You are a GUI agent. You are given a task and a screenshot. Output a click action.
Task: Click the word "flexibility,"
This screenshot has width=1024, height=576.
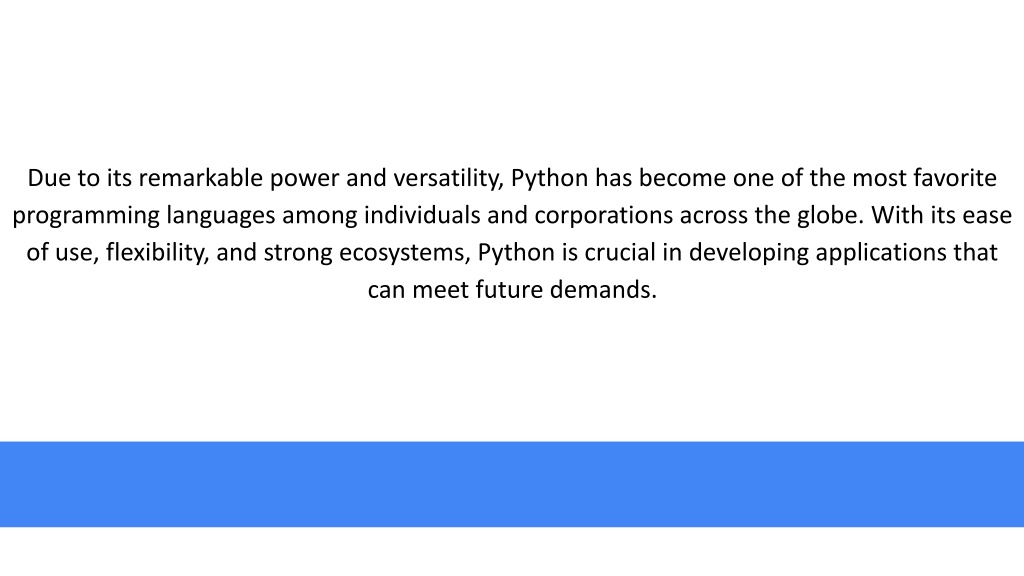[157, 253]
